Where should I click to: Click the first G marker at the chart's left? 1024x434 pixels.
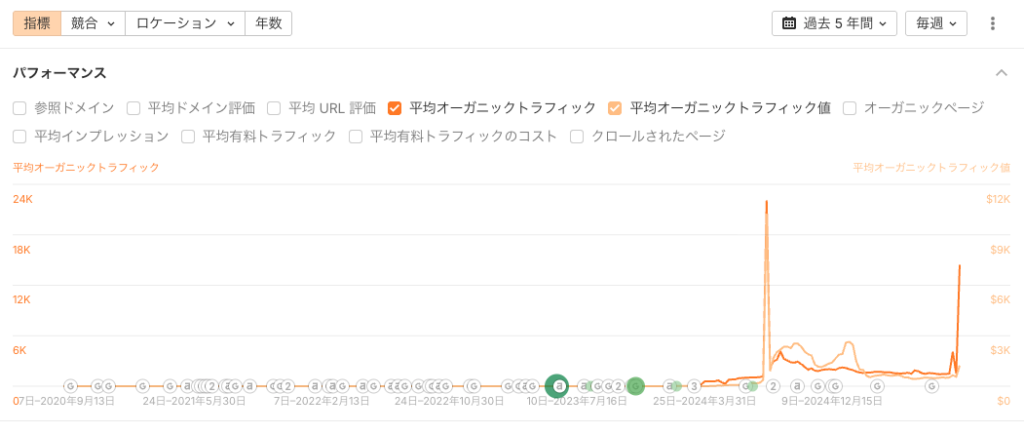(x=70, y=385)
